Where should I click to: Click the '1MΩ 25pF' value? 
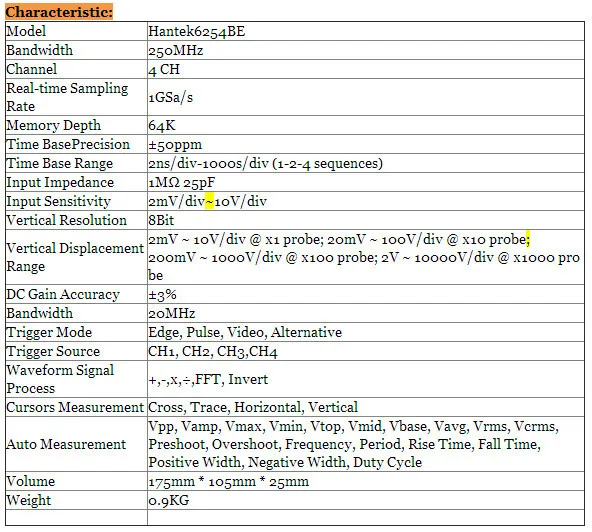182,182
